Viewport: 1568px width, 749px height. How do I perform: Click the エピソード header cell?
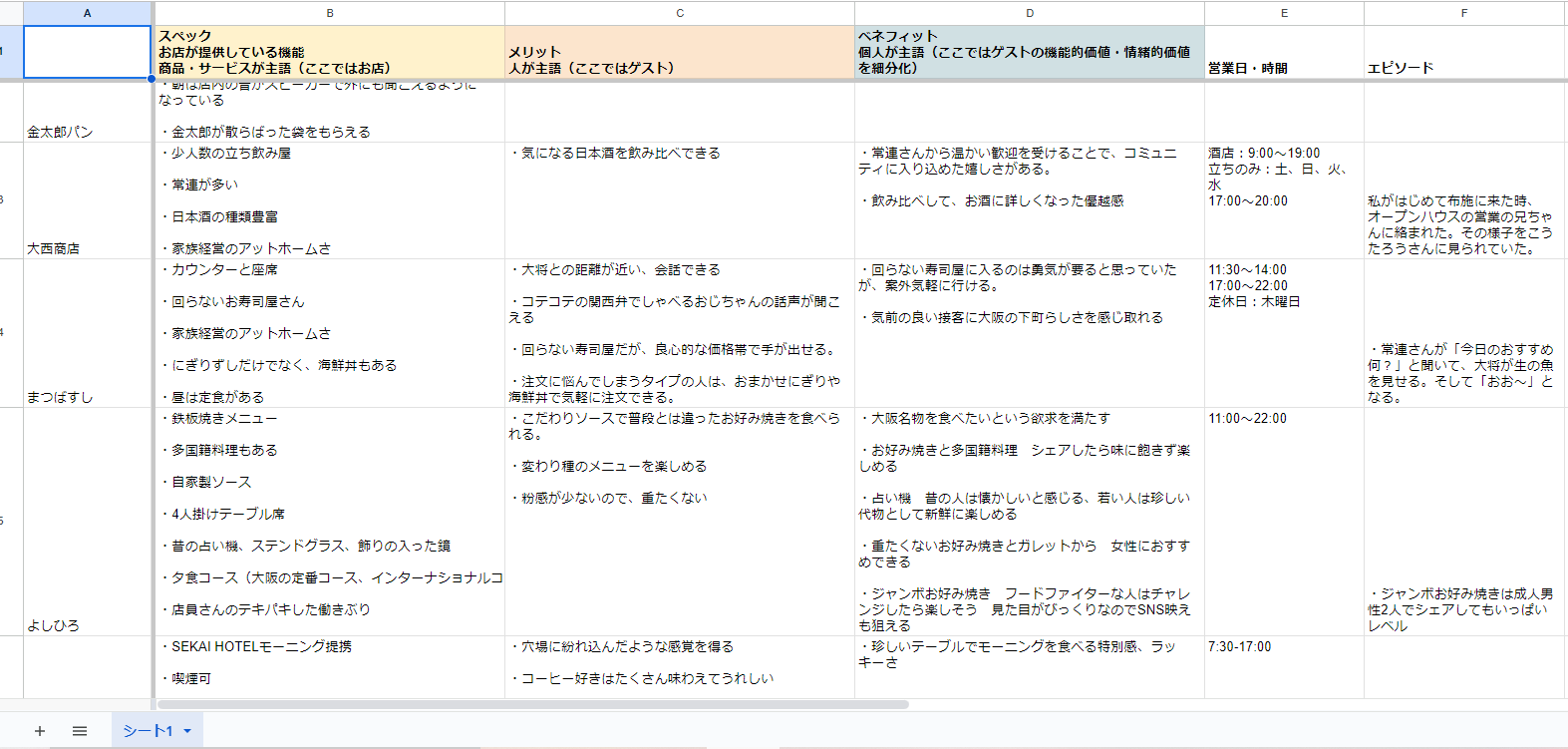pyautogui.click(x=1464, y=52)
